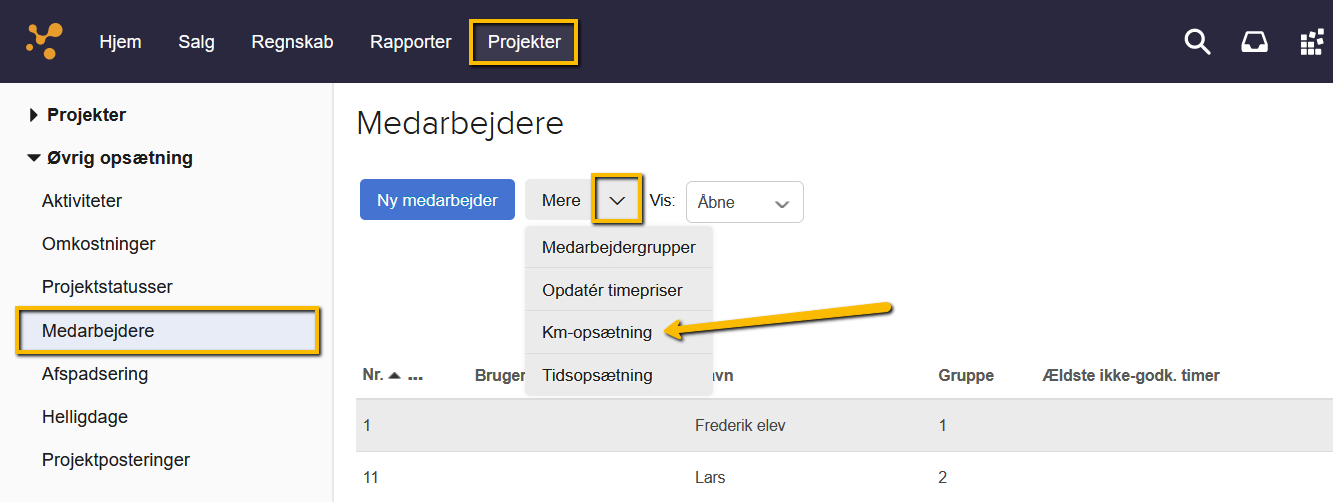Image resolution: width=1333 pixels, height=502 pixels.
Task: Go to the Regnskab tab
Action: click(x=292, y=42)
